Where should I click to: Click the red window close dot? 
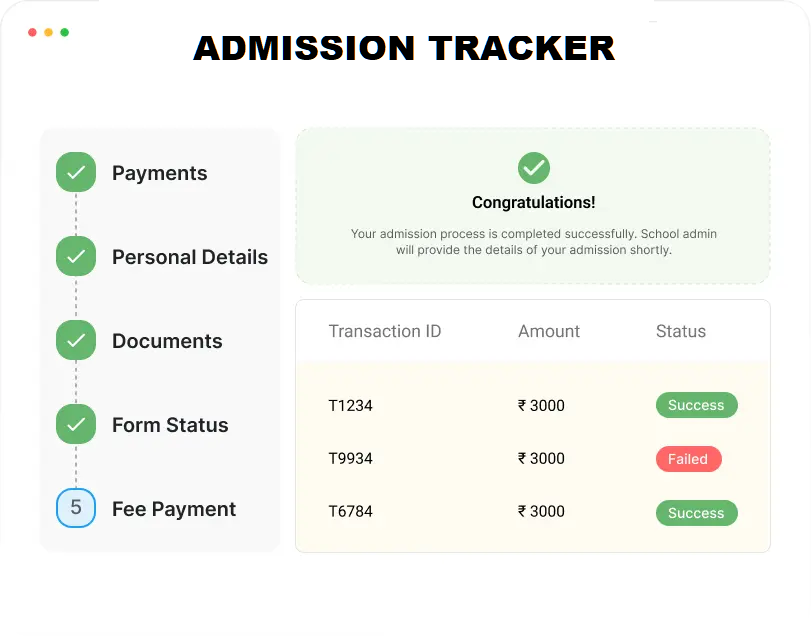point(33,32)
